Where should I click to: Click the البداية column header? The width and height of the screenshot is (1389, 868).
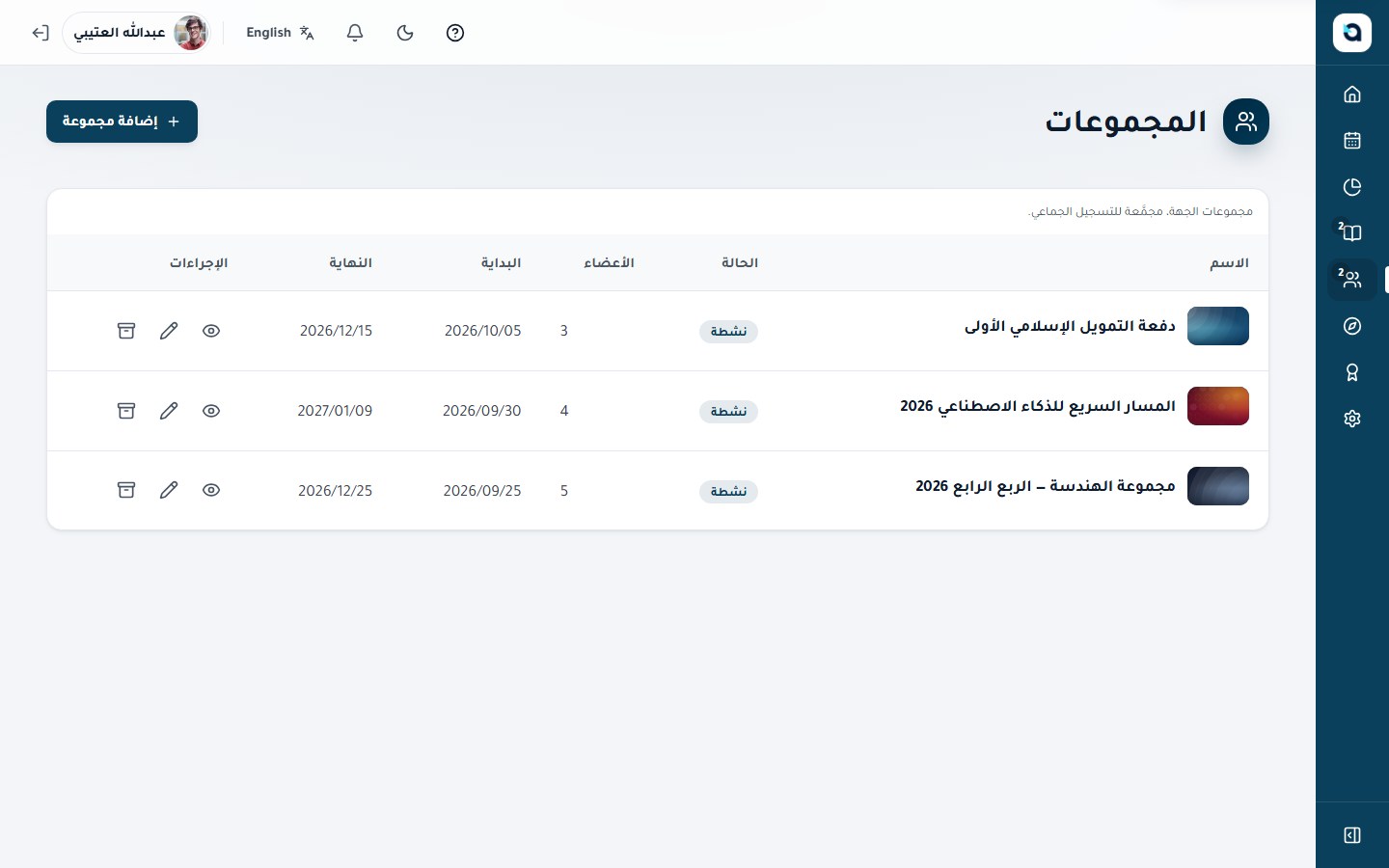(x=502, y=263)
